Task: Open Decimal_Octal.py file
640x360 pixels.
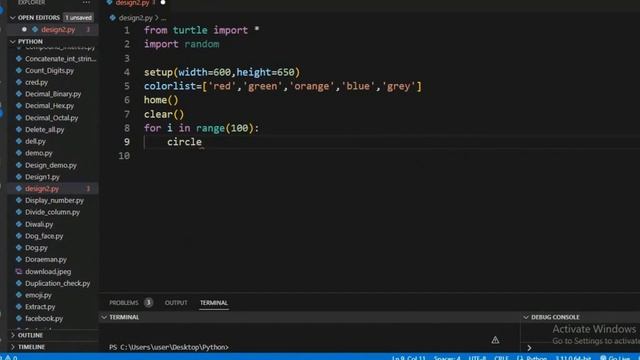Action: (x=51, y=118)
